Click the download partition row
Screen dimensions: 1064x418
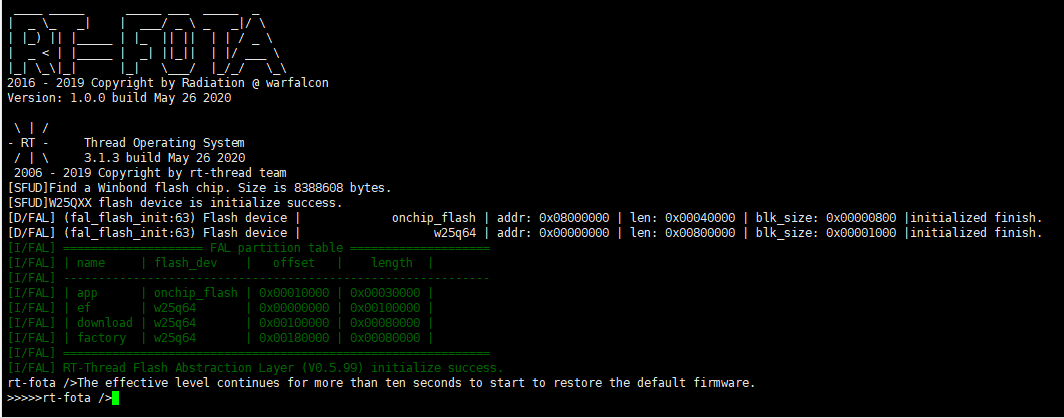point(221,323)
